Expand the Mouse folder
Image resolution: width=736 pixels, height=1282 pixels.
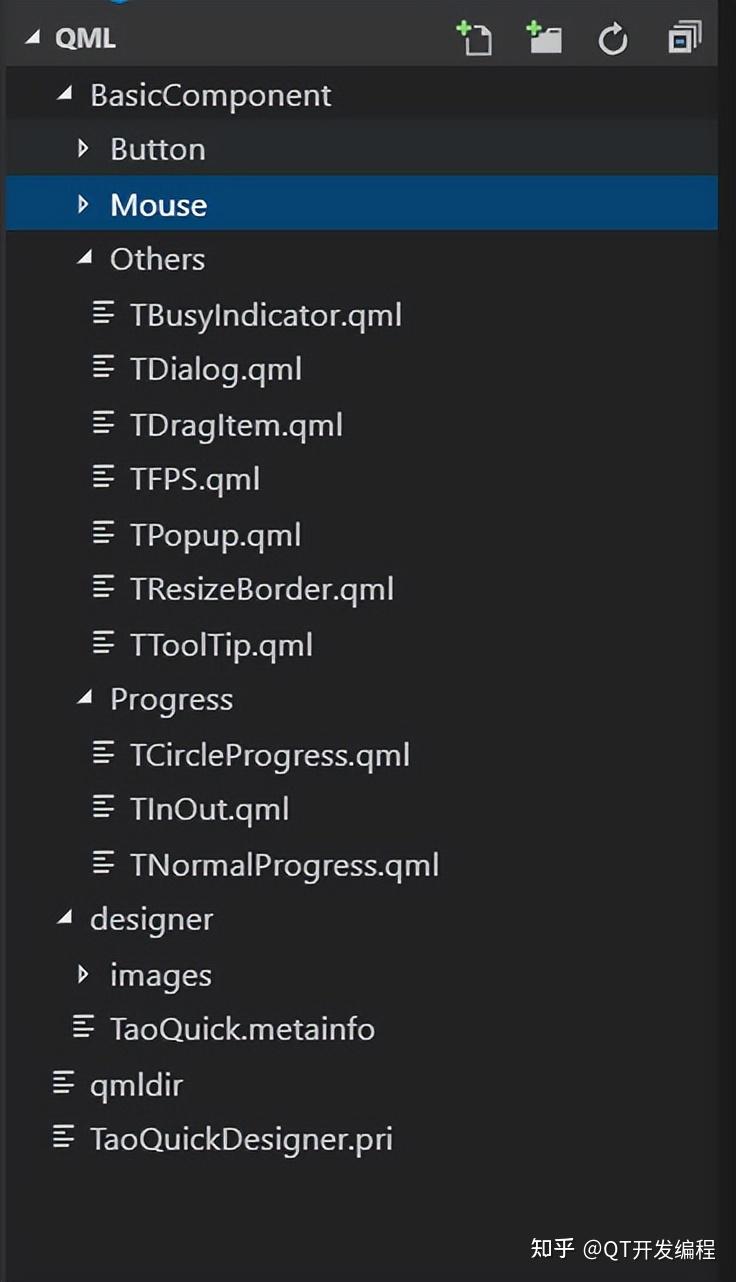click(83, 204)
